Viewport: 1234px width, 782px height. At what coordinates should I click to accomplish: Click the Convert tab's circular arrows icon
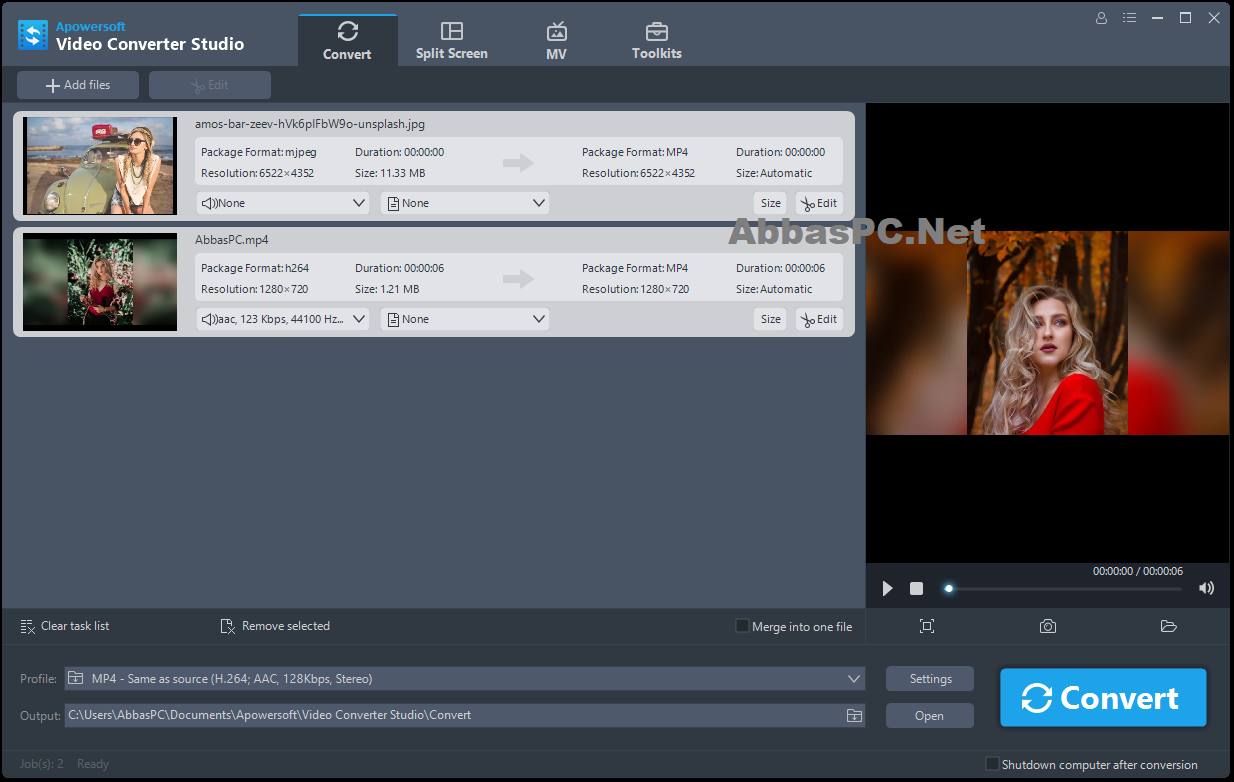pyautogui.click(x=347, y=31)
